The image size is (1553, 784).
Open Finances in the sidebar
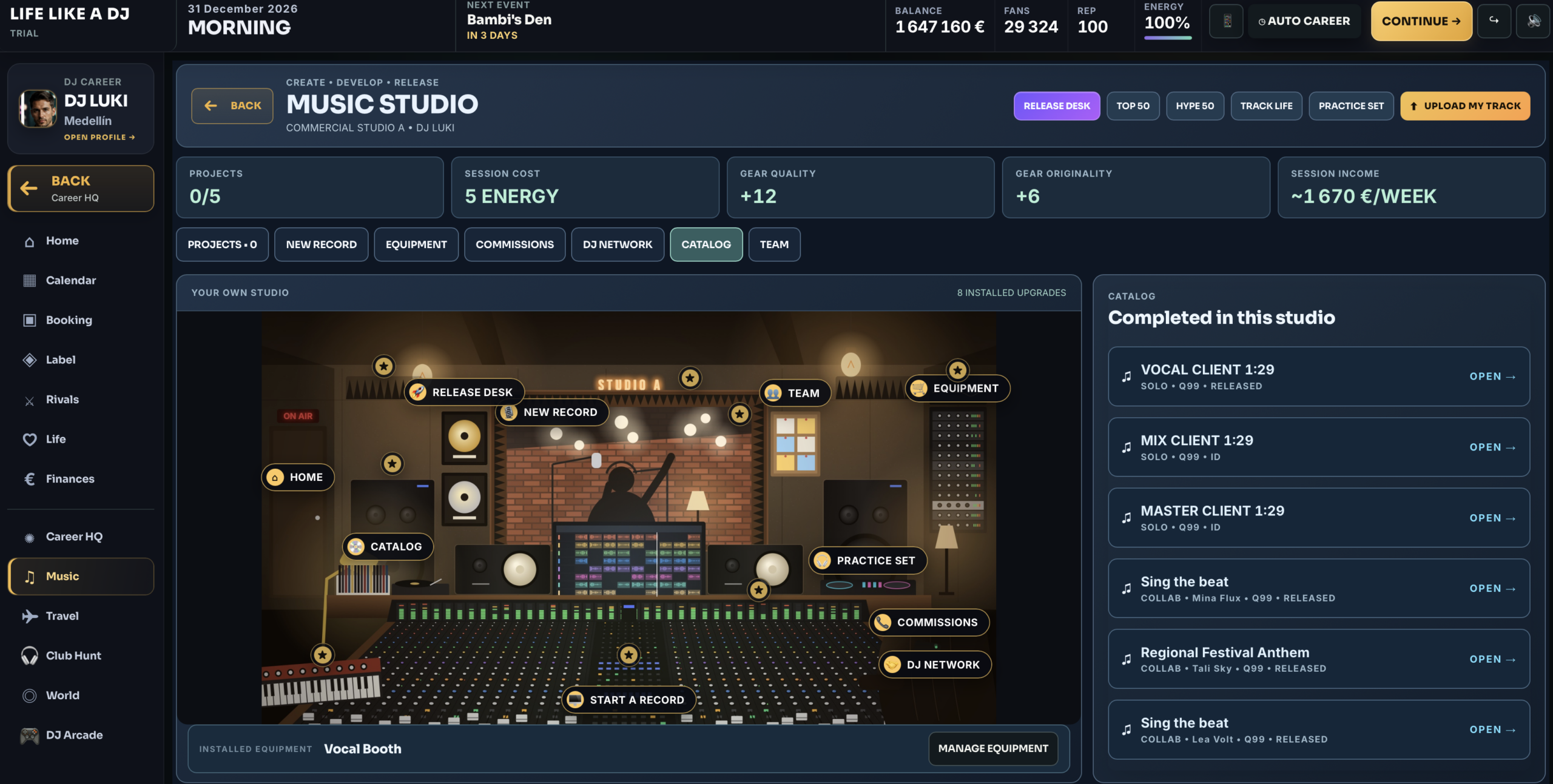pyautogui.click(x=81, y=479)
